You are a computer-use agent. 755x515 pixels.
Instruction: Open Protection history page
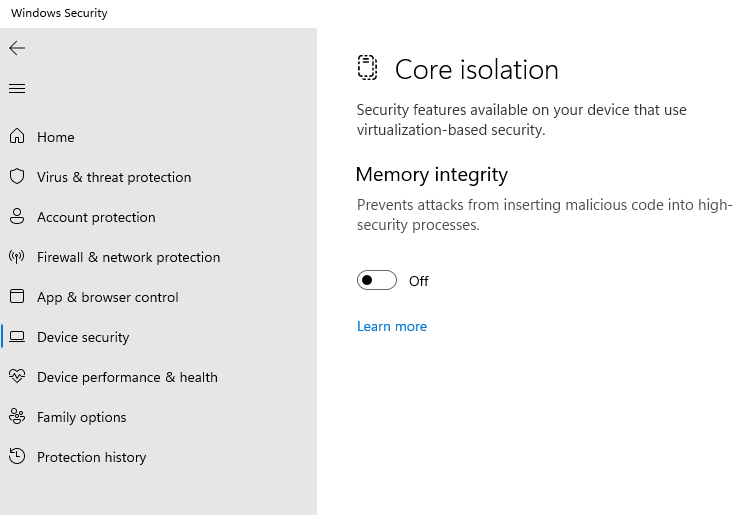coord(91,457)
